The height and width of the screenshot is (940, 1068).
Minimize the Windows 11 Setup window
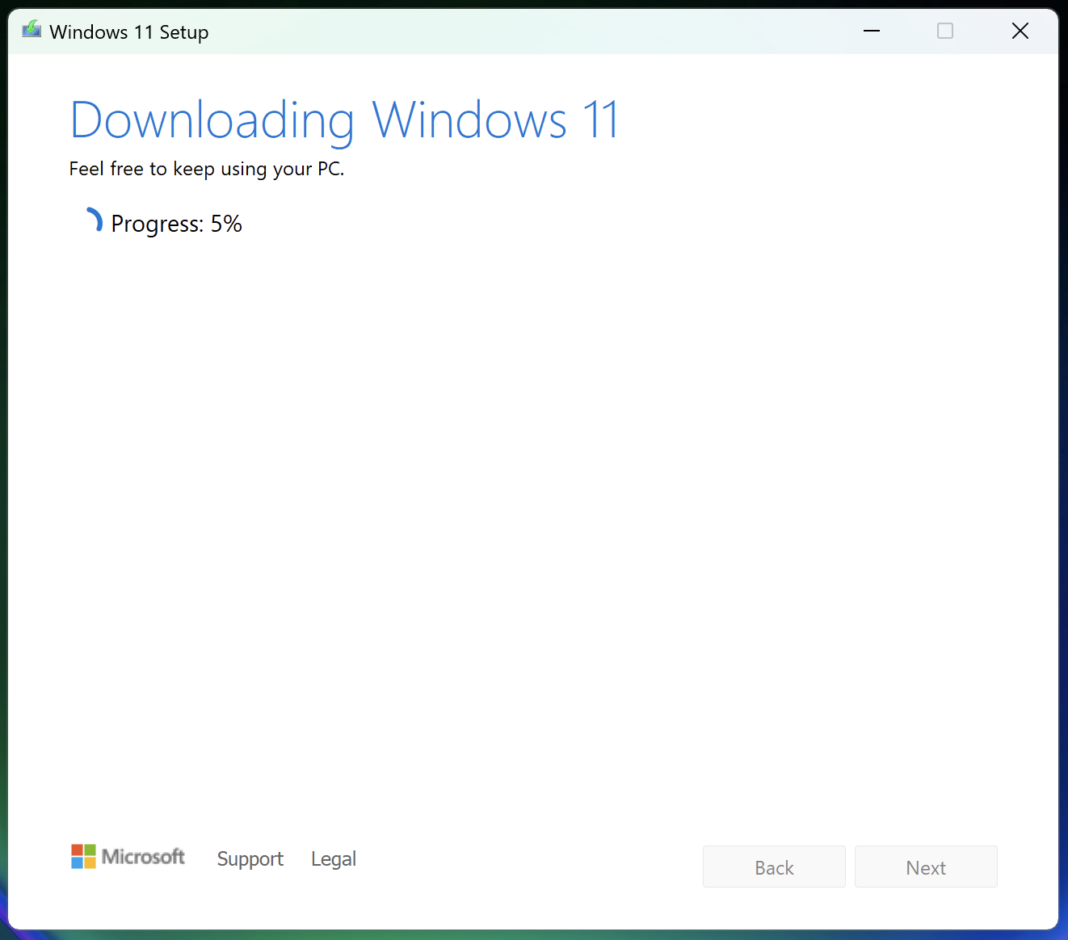(x=871, y=31)
